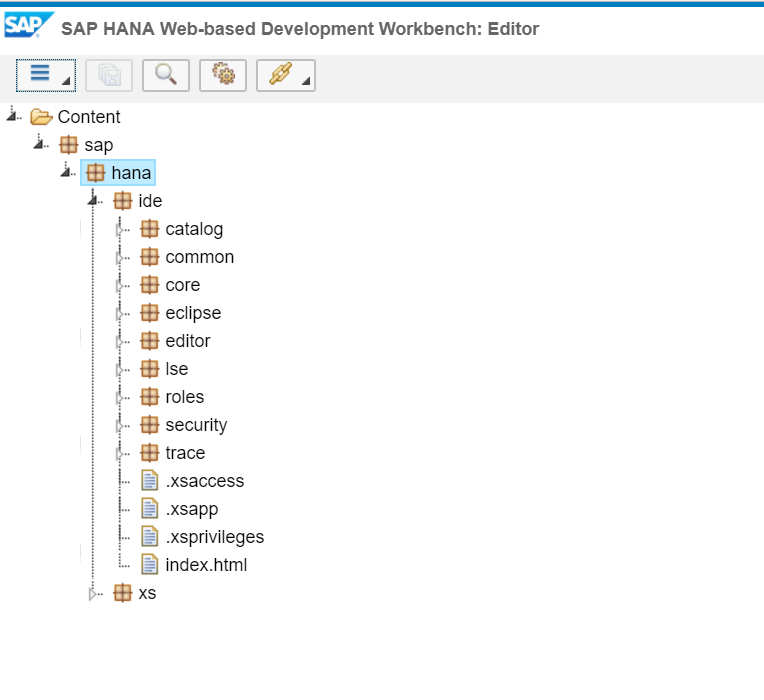This screenshot has width=764, height=700.
Task: Open the index.html file name
Action: pyautogui.click(x=206, y=565)
